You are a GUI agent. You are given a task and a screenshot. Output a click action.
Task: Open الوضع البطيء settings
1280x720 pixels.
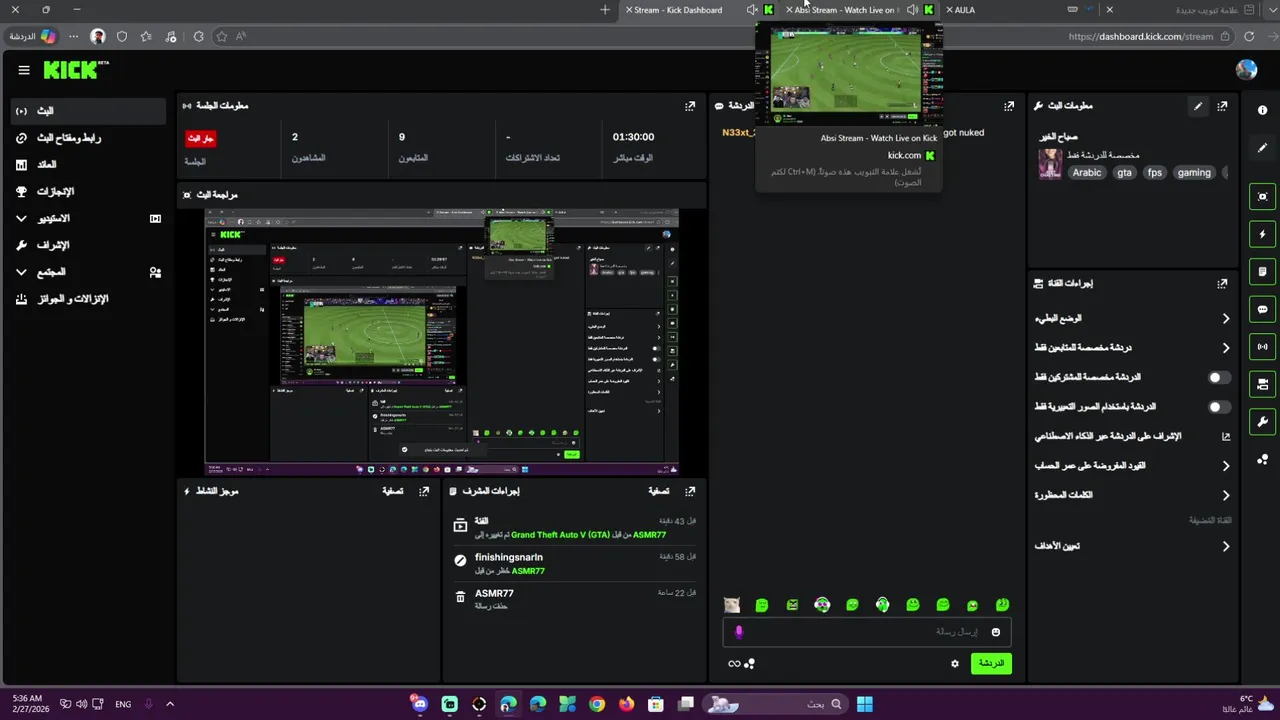(x=1132, y=319)
